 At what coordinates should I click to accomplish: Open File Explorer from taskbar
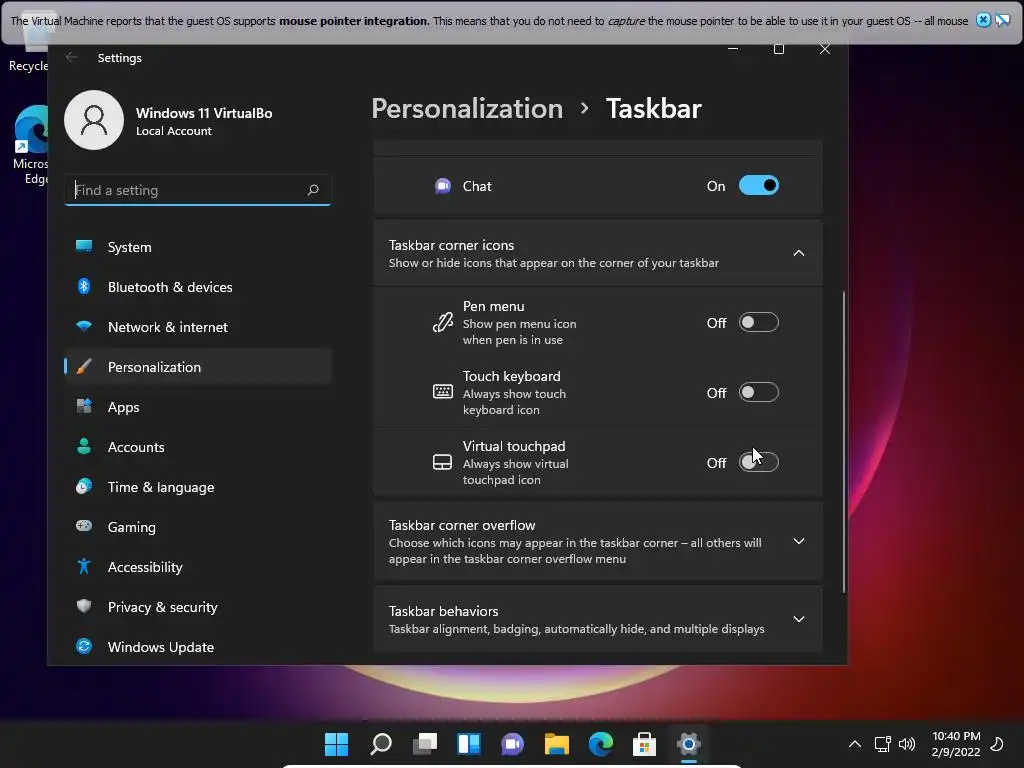(556, 744)
